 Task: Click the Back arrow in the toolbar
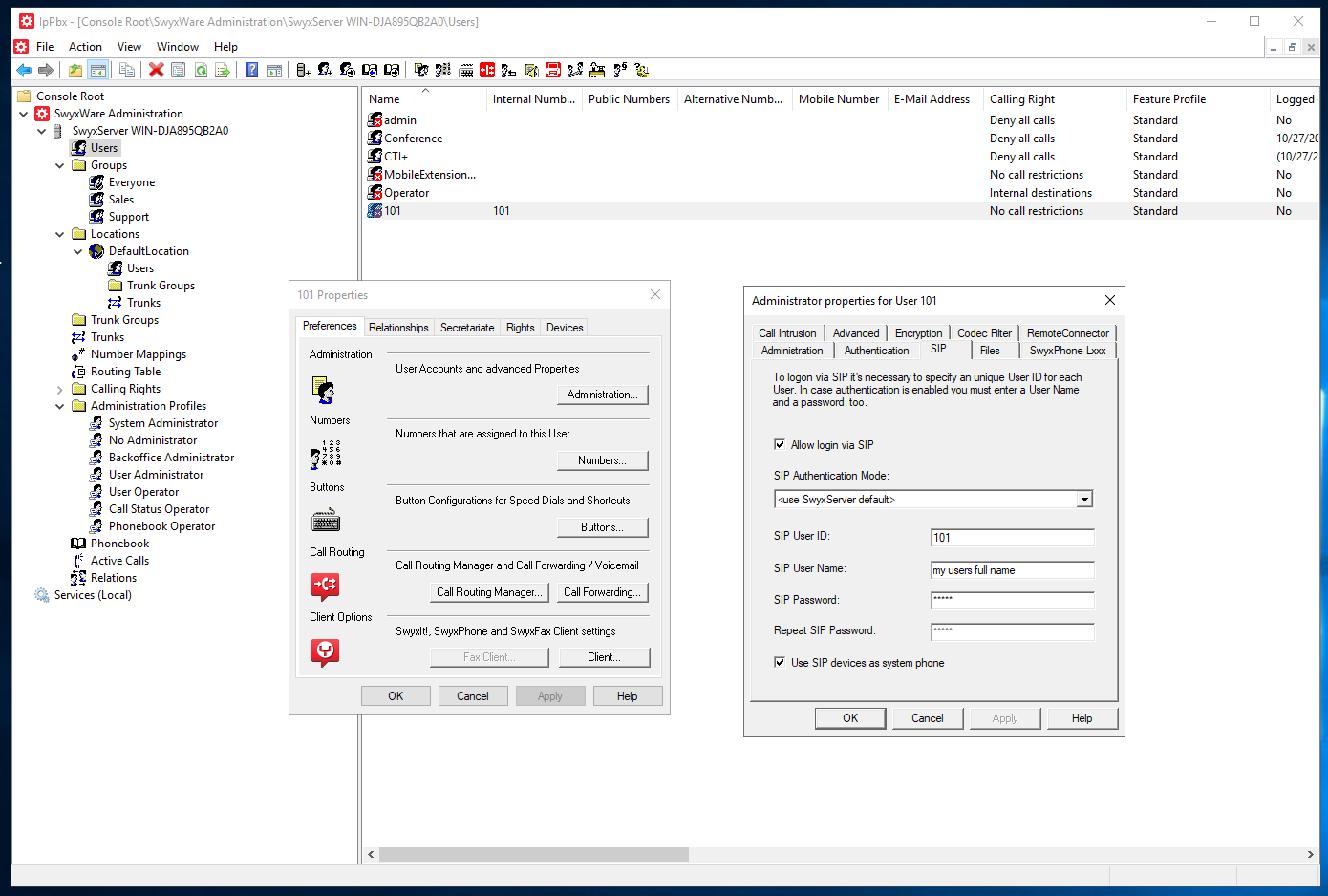click(x=24, y=70)
